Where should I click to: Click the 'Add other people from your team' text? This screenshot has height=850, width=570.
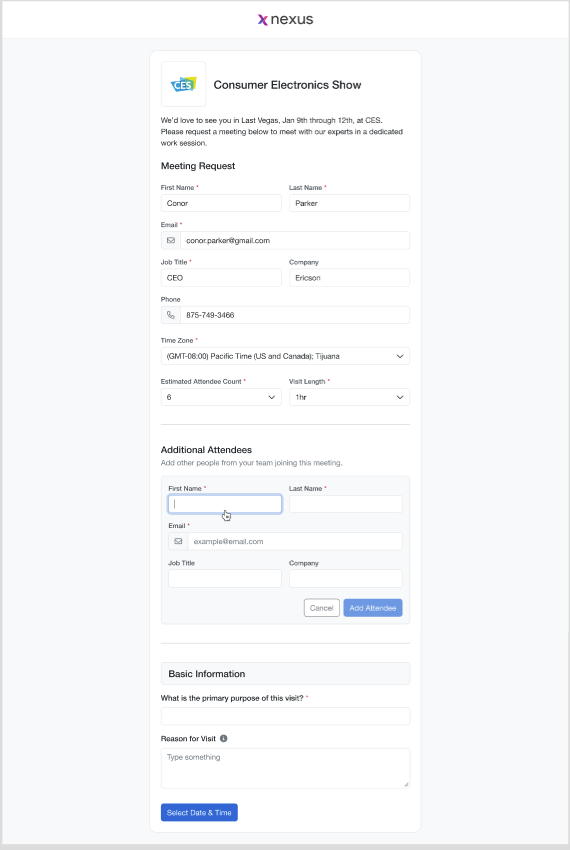coord(252,463)
